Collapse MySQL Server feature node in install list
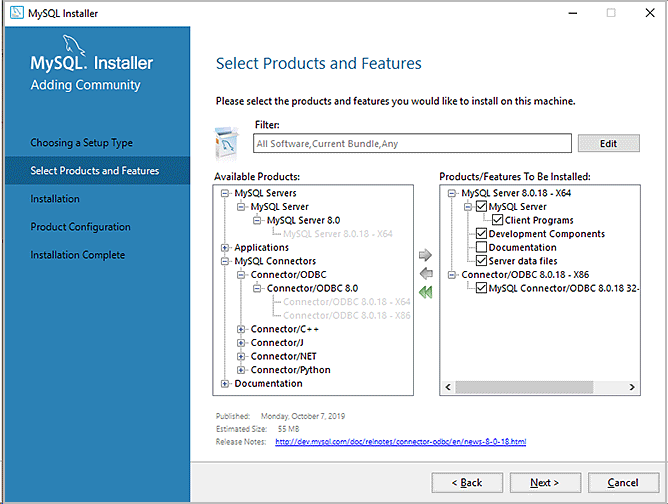Image resolution: width=668 pixels, height=504 pixels. (x=468, y=207)
